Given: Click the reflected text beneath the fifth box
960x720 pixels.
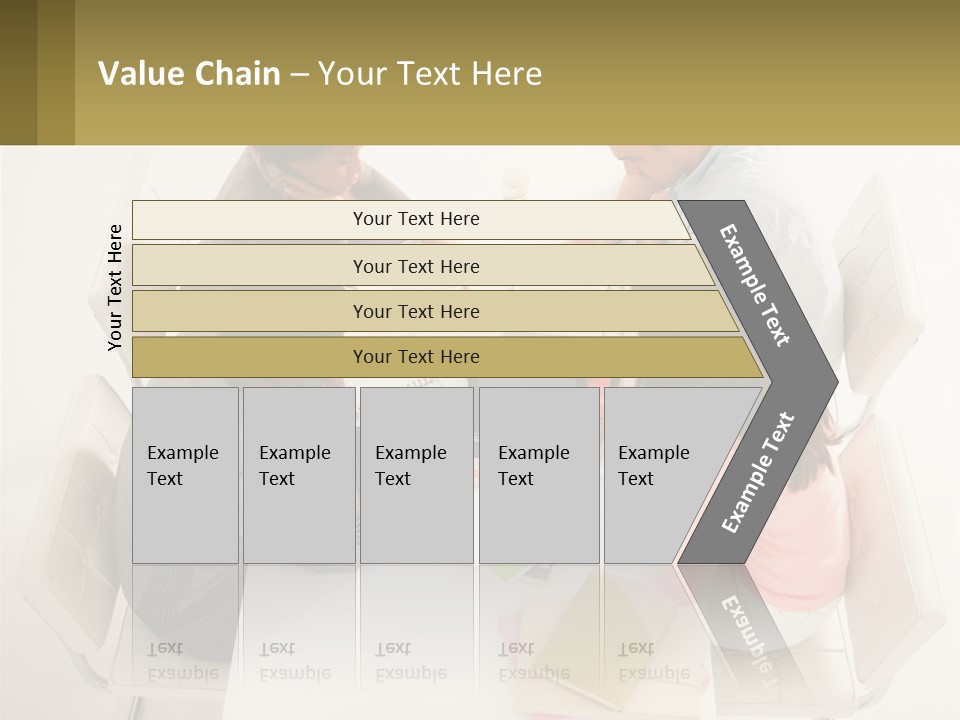Looking at the screenshot, I should [654, 661].
